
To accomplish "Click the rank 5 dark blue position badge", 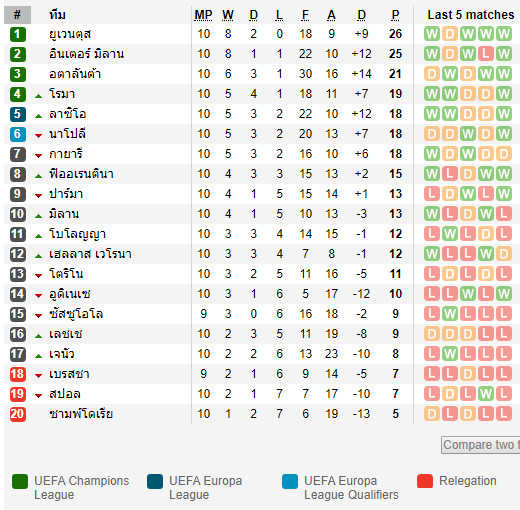I will [x=18, y=114].
